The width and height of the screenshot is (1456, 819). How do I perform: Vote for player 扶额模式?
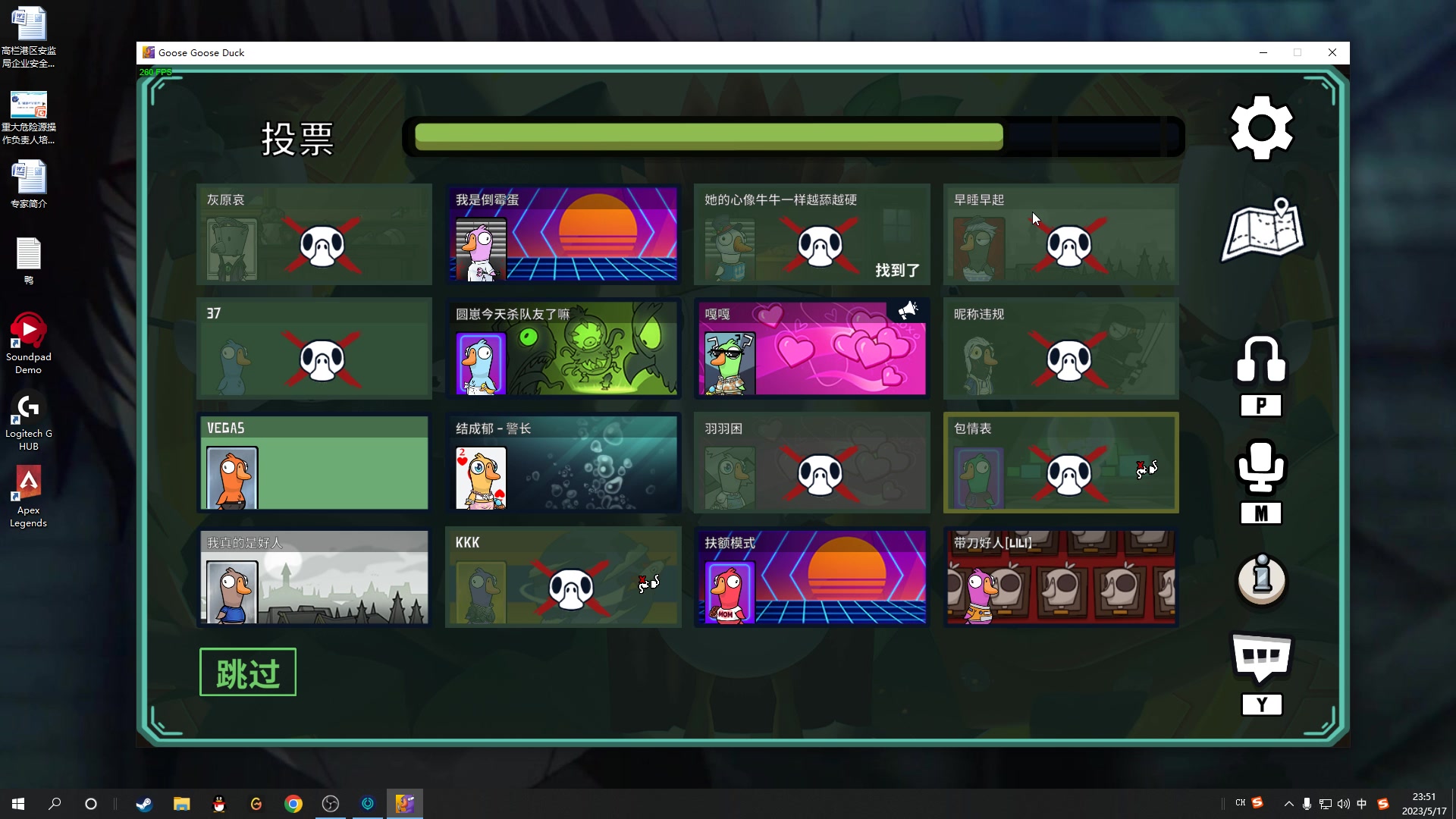coord(811,577)
